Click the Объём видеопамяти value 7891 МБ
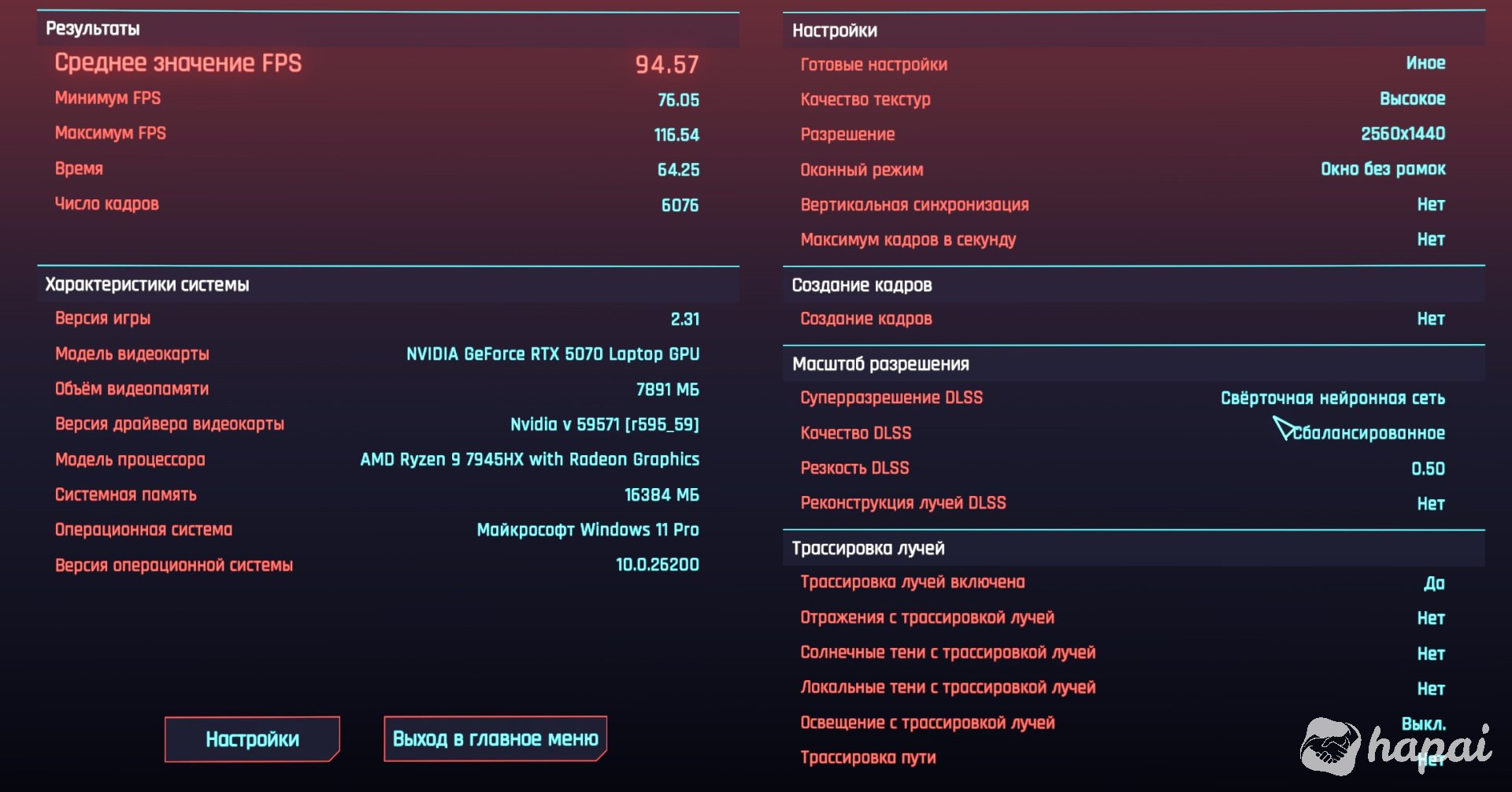 point(667,390)
